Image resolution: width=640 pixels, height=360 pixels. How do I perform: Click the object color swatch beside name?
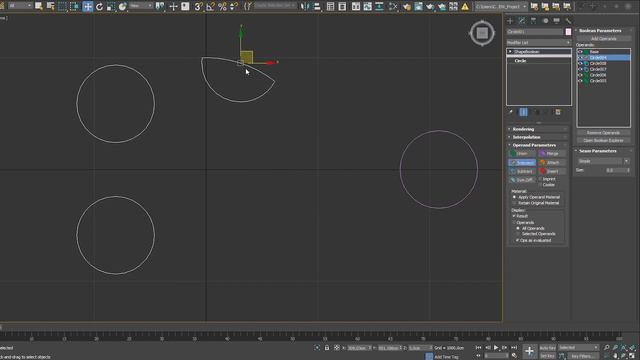(568, 32)
